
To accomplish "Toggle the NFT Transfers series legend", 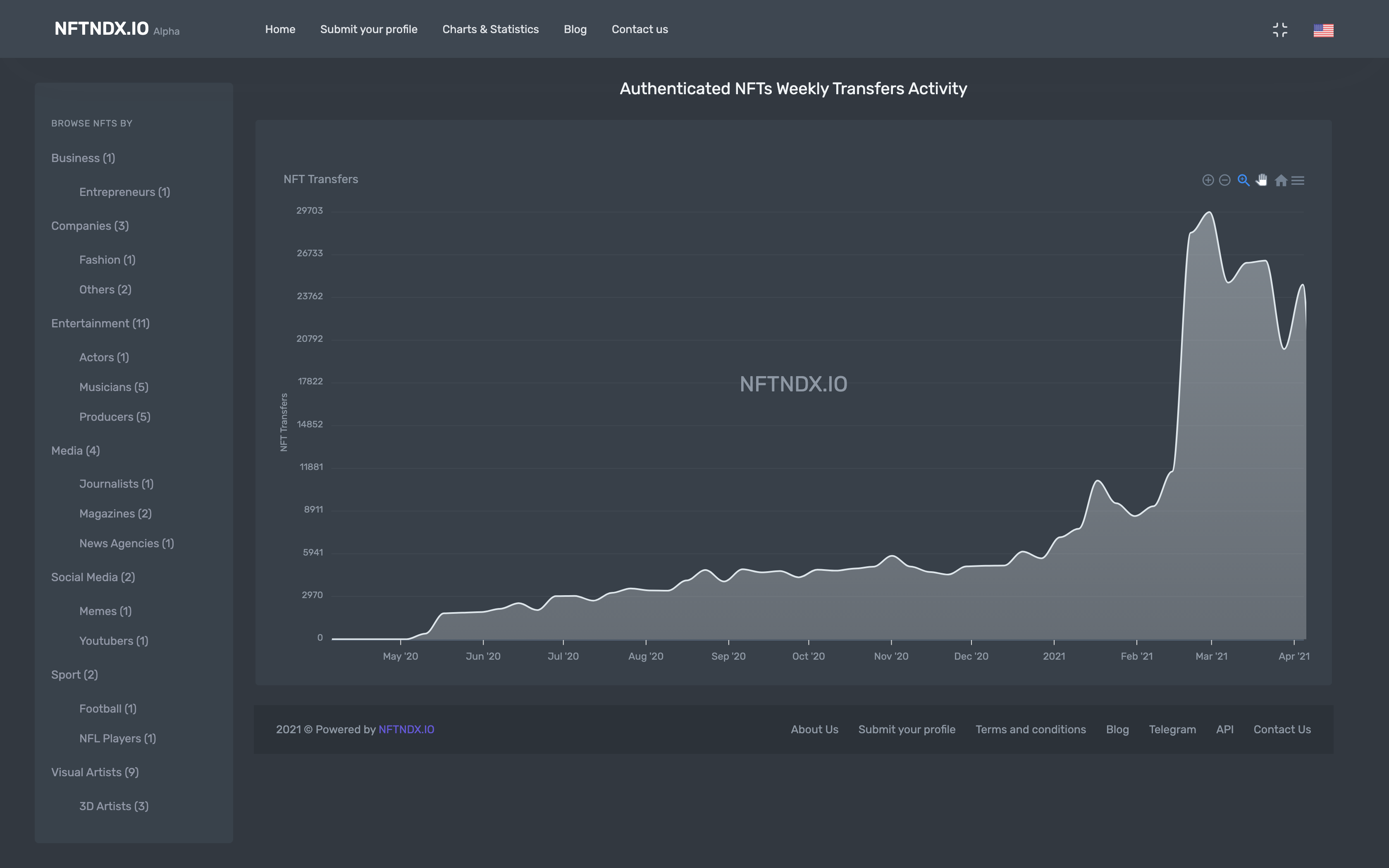I will pyautogui.click(x=320, y=179).
